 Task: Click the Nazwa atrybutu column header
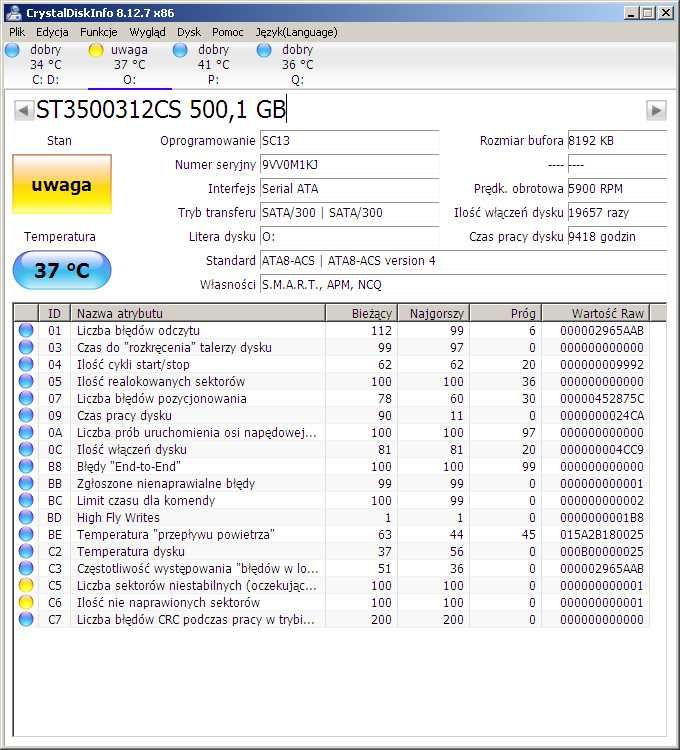tap(198, 313)
